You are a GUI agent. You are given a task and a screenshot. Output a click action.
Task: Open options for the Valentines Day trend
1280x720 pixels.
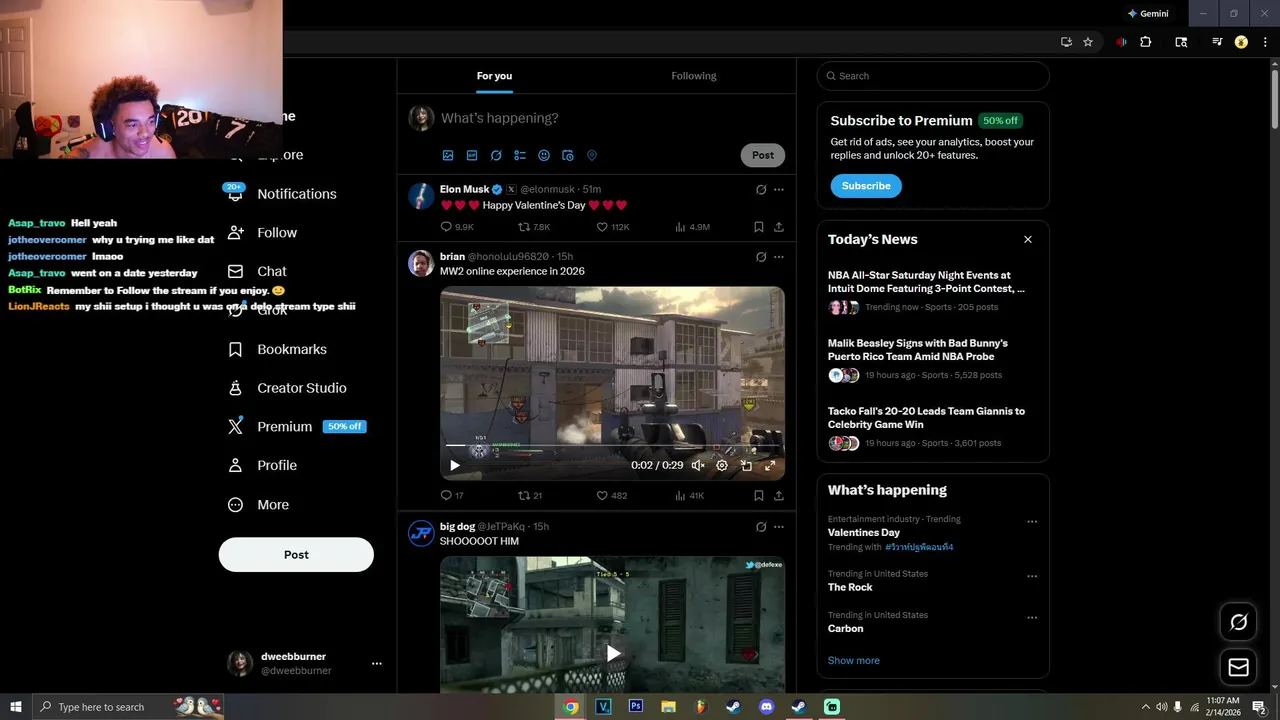[1032, 521]
